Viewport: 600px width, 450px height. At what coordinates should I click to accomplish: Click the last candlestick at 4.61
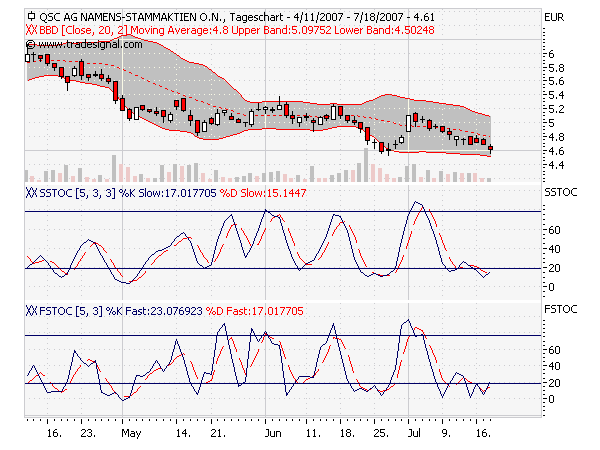tap(491, 148)
